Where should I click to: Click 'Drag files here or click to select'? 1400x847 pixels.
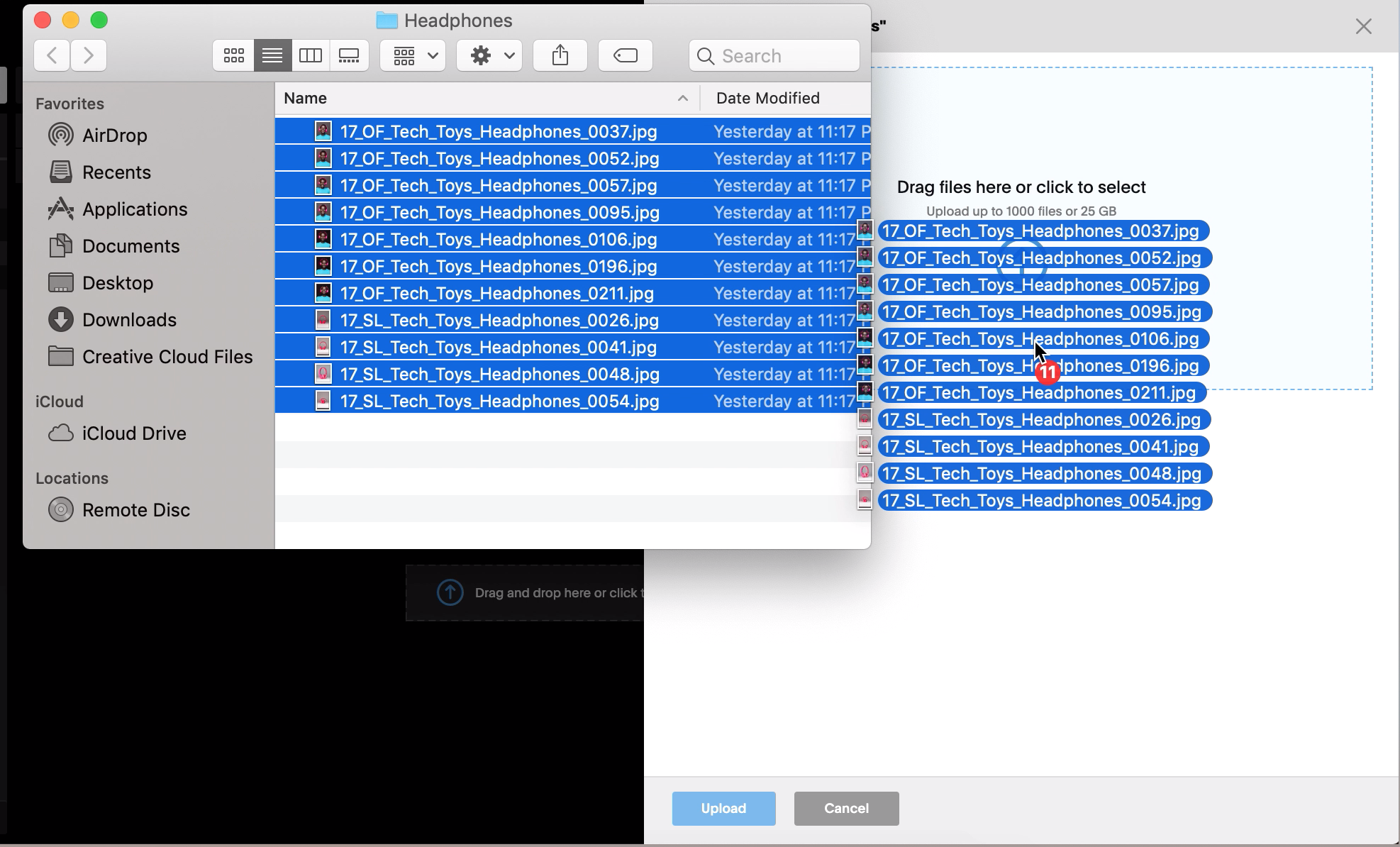(1021, 187)
